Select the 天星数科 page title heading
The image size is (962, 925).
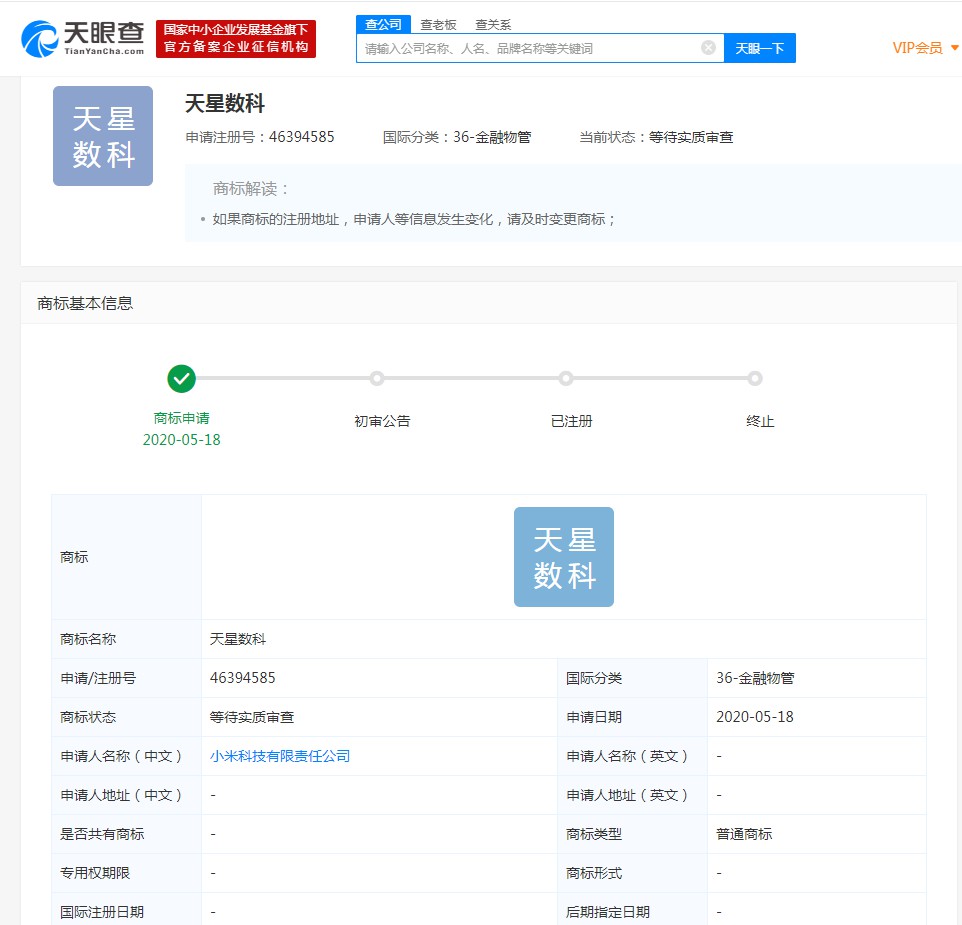tap(225, 103)
